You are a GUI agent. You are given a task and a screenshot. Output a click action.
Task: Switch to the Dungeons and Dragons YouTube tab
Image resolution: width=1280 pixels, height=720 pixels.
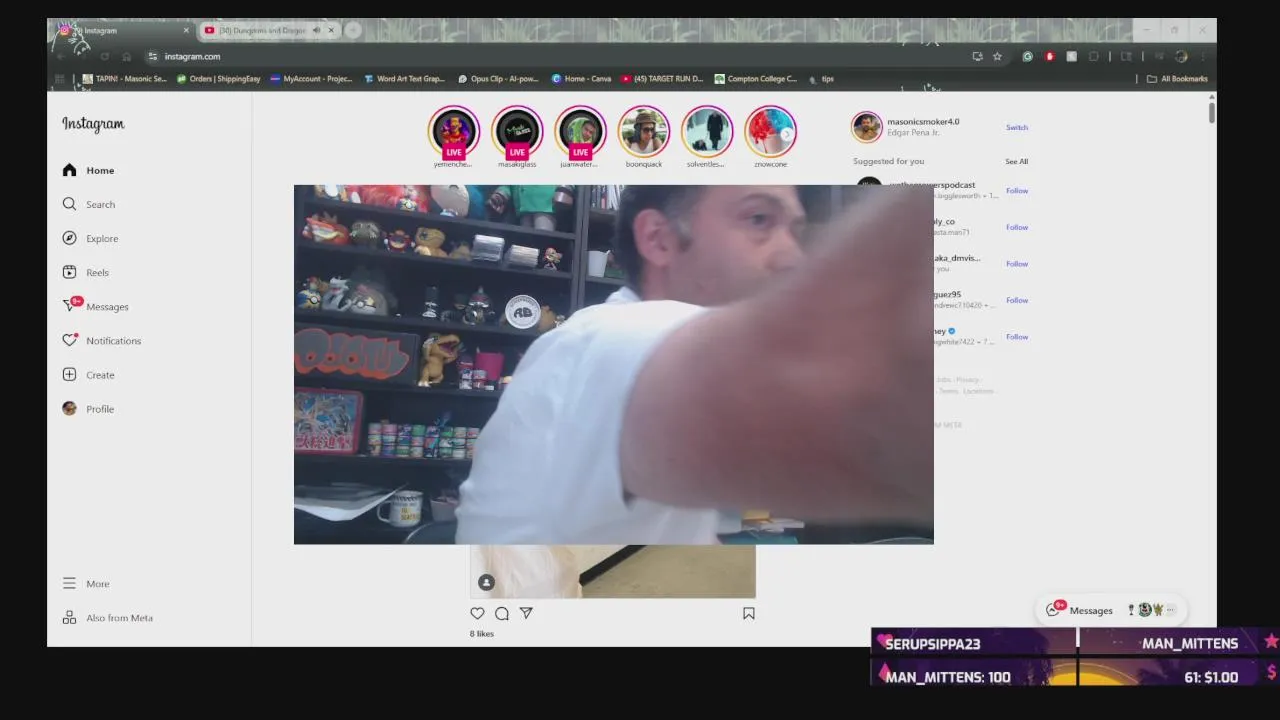(262, 30)
